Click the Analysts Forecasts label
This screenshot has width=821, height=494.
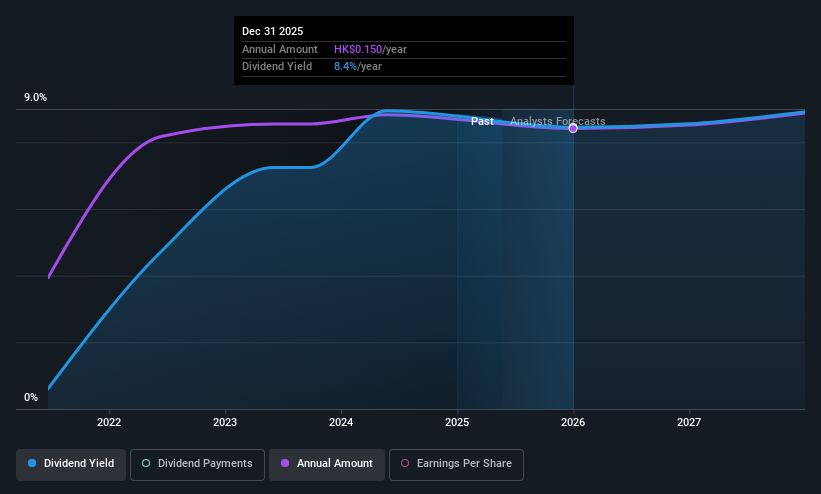pyautogui.click(x=558, y=122)
